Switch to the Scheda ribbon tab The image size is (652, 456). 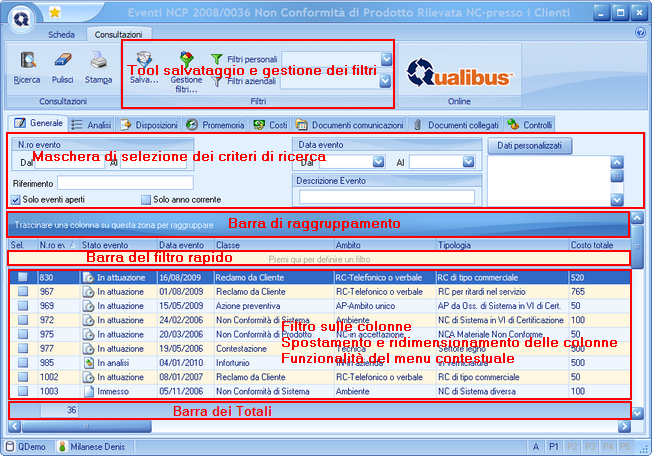tap(61, 33)
